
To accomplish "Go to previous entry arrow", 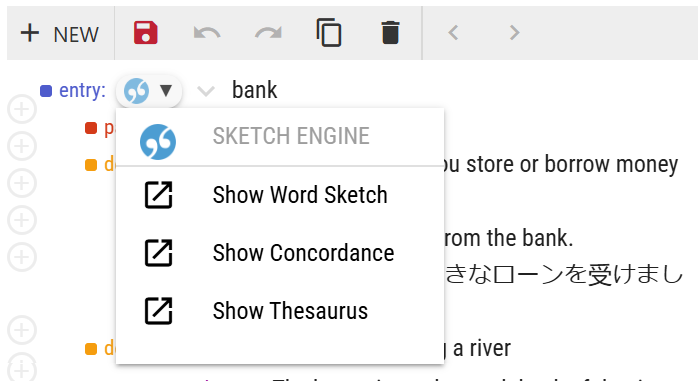I will click(x=453, y=32).
